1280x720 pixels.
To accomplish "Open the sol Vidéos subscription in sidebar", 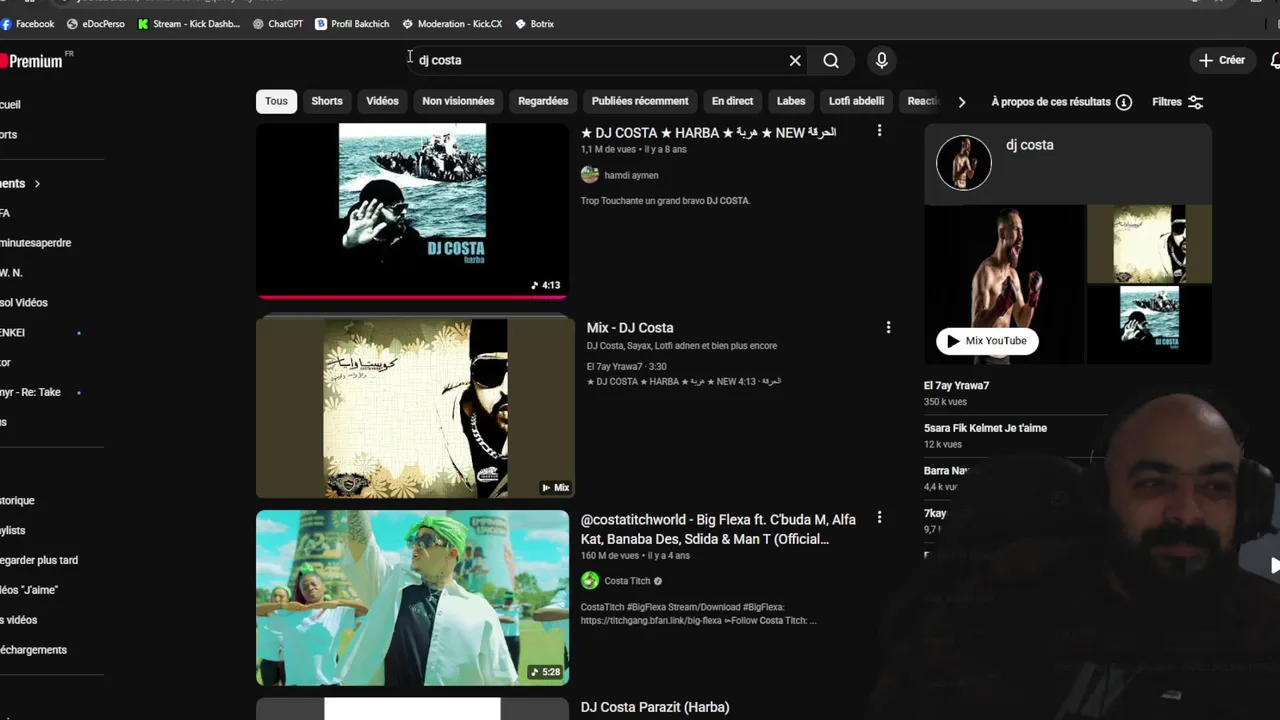I will coord(24,303).
